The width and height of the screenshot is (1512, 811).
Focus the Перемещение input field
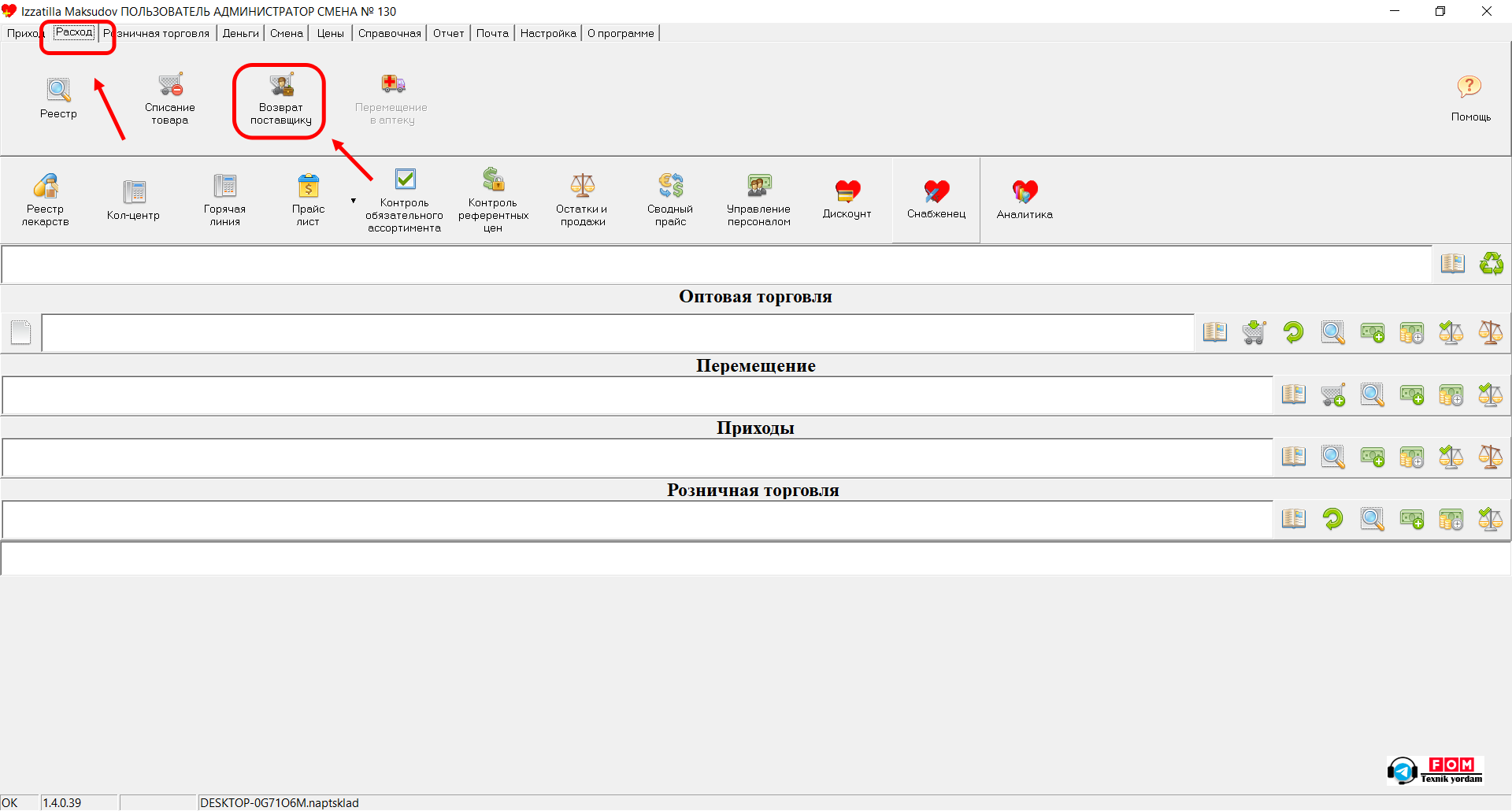point(637,395)
